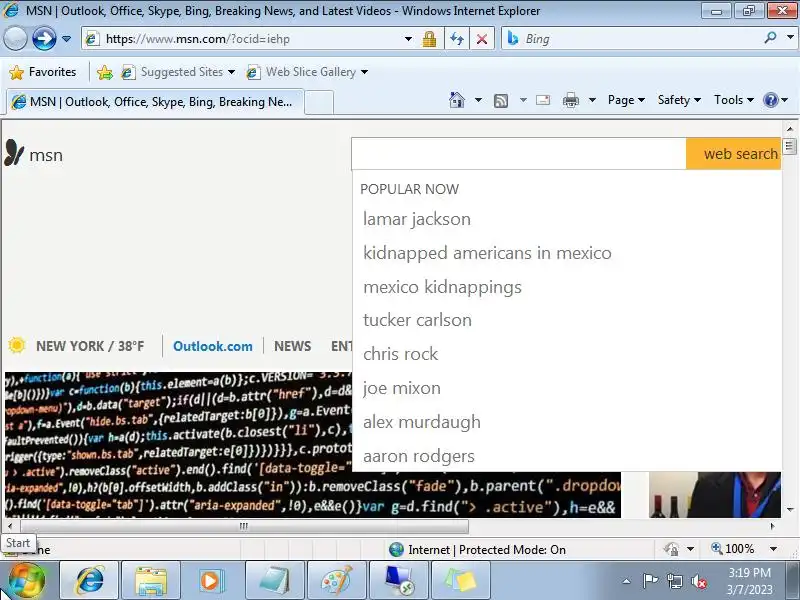The image size is (800, 600).
Task: Open Web Slice Gallery link
Action: tap(307, 72)
